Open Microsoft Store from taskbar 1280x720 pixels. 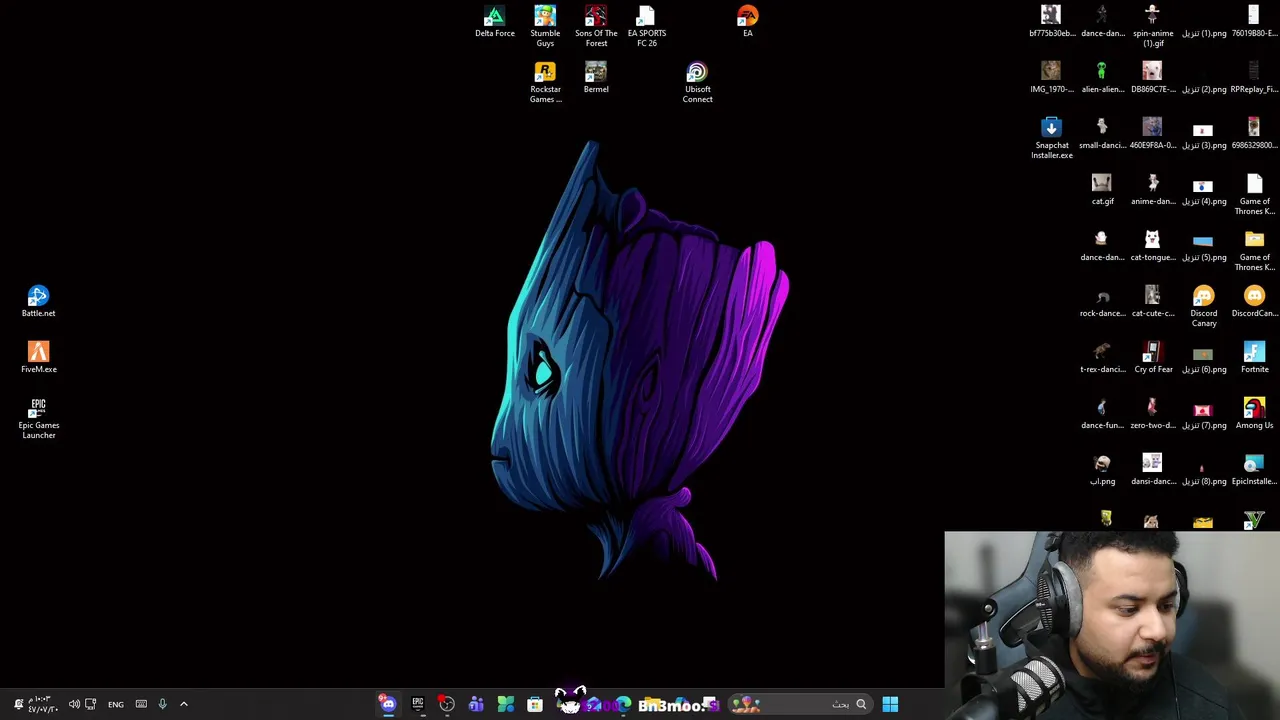pyautogui.click(x=535, y=704)
